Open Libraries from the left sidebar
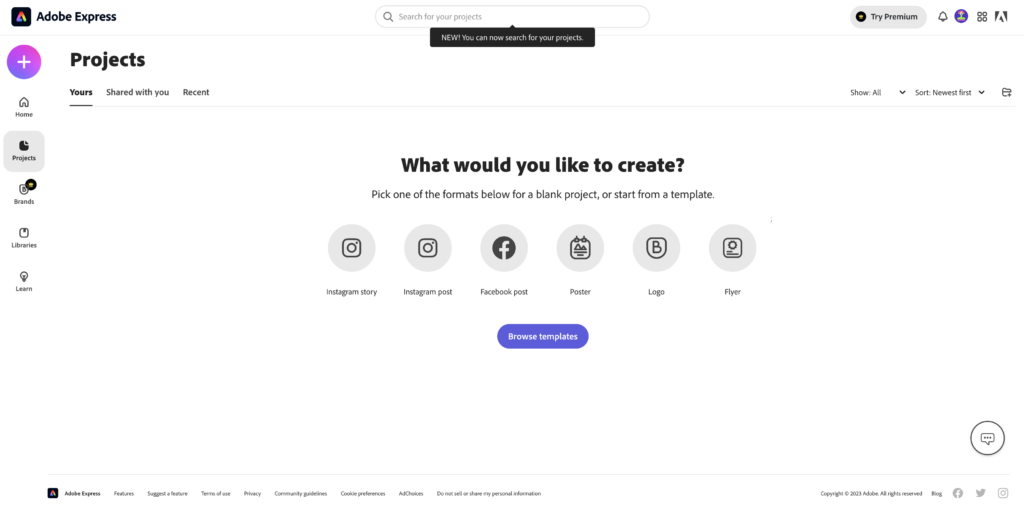Screen dimensions: 1024x512 click(24, 237)
